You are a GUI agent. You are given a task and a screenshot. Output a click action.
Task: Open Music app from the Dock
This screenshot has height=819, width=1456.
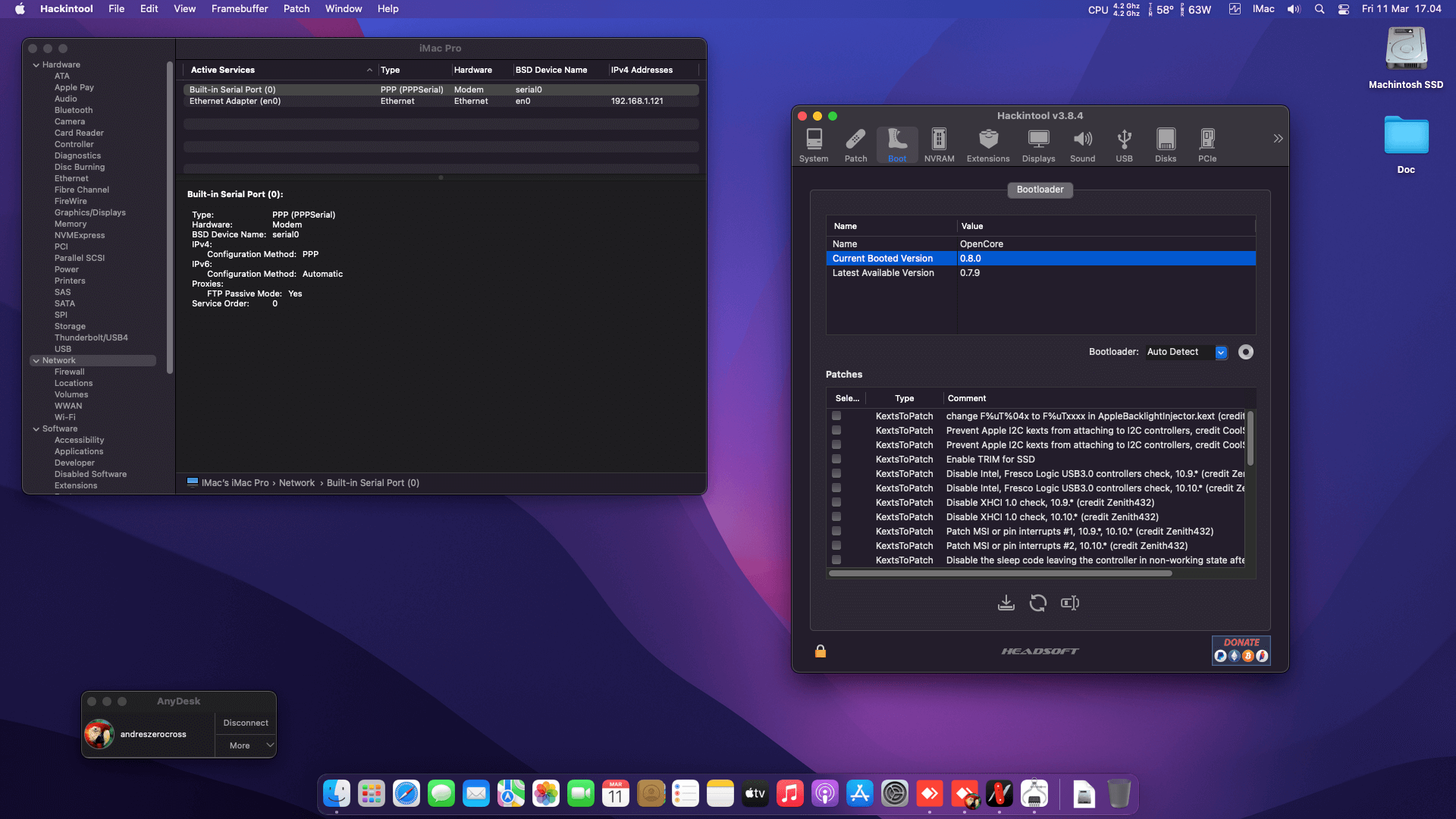point(790,794)
